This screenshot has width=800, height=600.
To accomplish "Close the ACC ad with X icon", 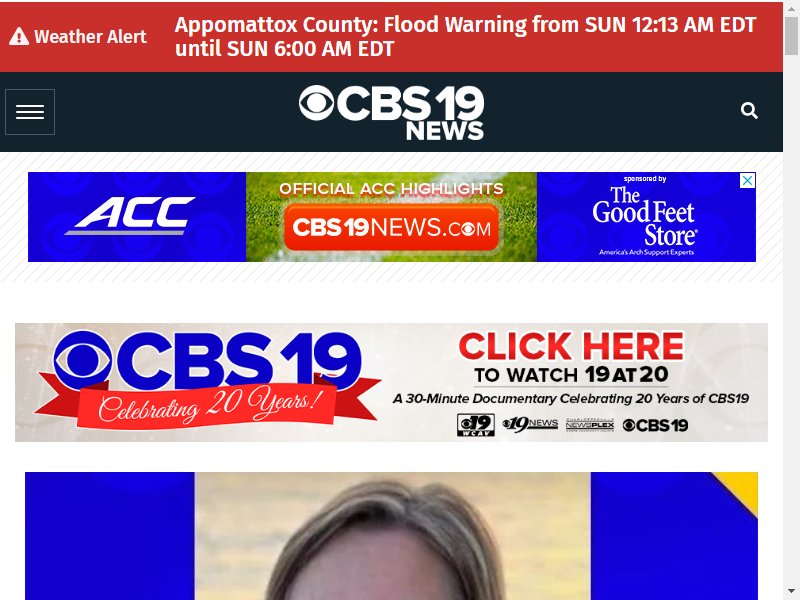I will [747, 180].
